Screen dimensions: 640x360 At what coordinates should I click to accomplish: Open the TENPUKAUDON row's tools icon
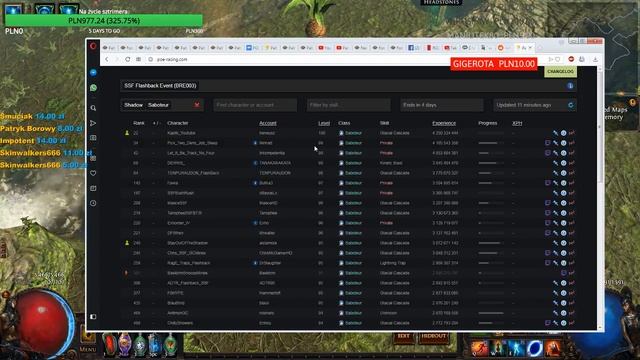coord(556,173)
